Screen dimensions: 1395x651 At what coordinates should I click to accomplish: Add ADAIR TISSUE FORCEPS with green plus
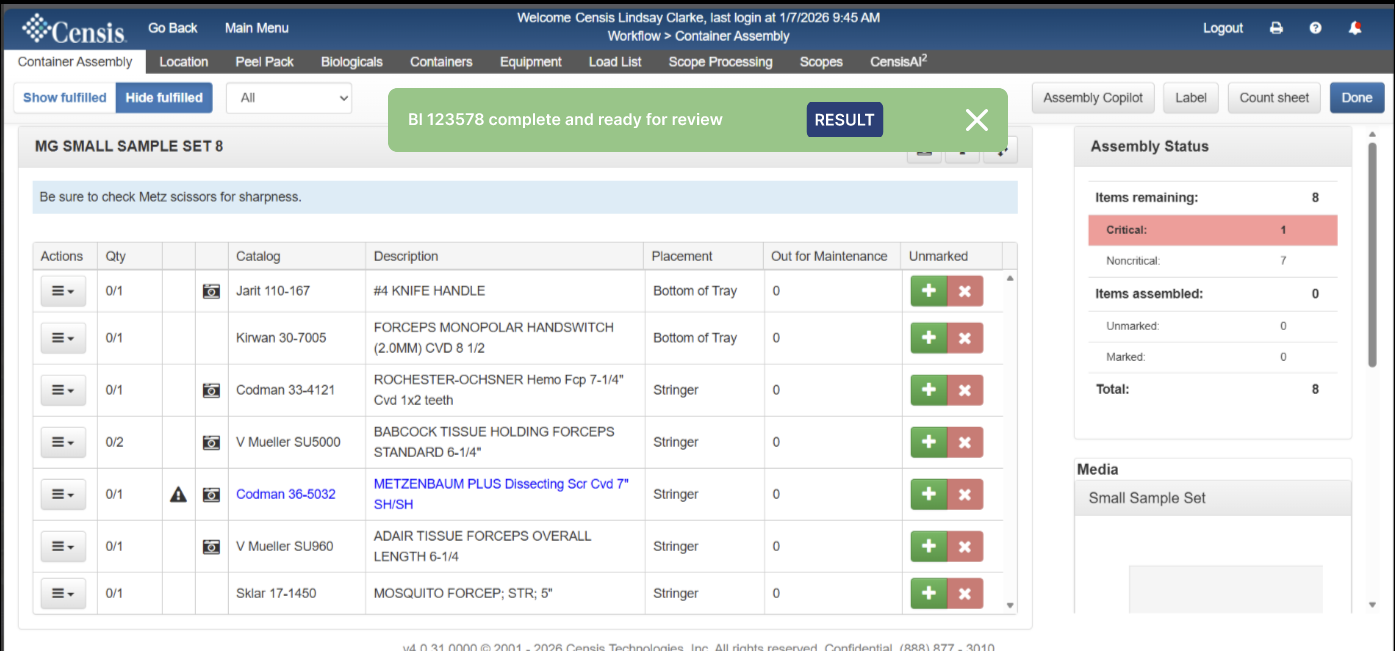click(x=929, y=546)
